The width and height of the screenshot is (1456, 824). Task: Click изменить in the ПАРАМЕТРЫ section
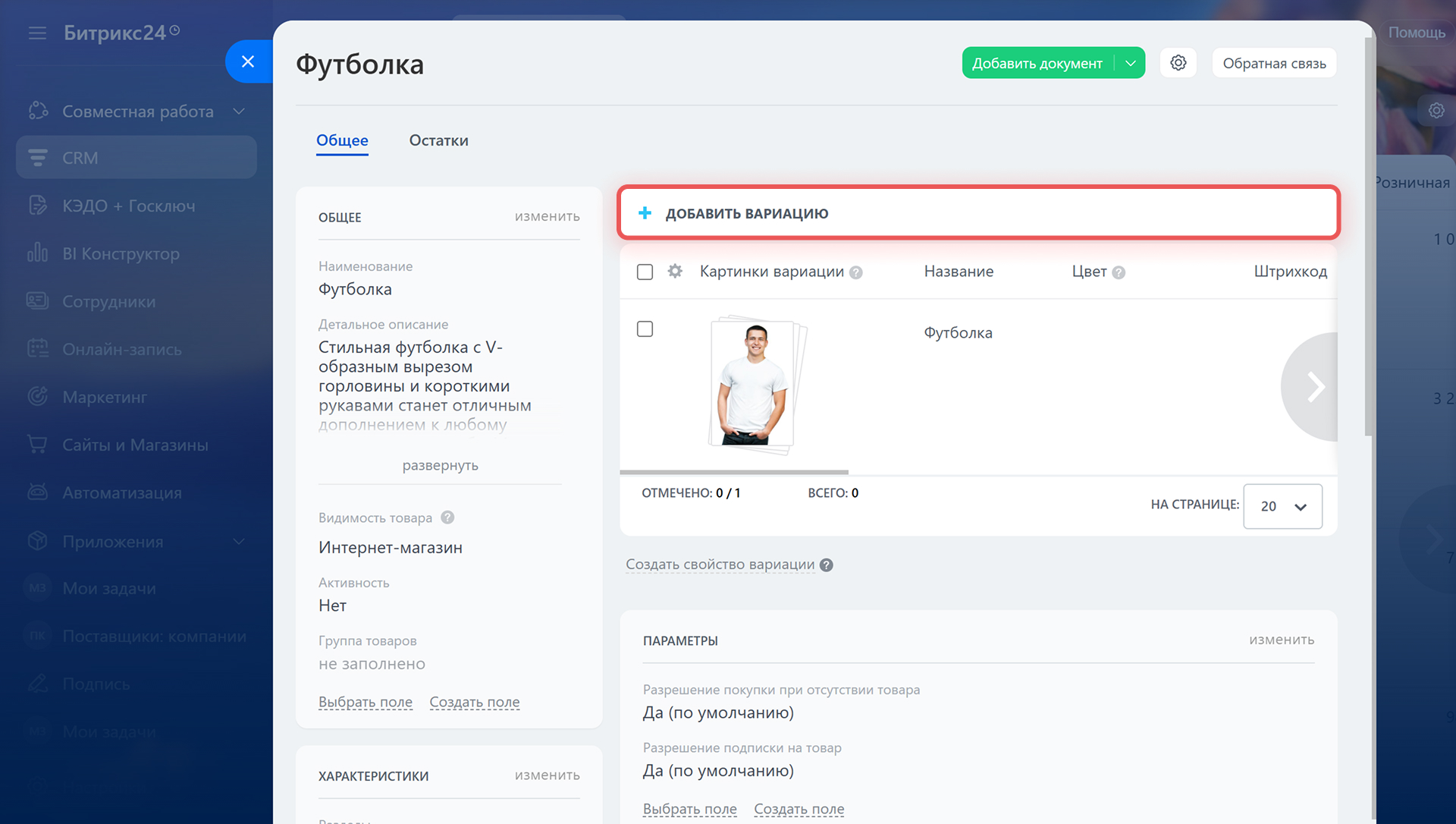[1282, 640]
